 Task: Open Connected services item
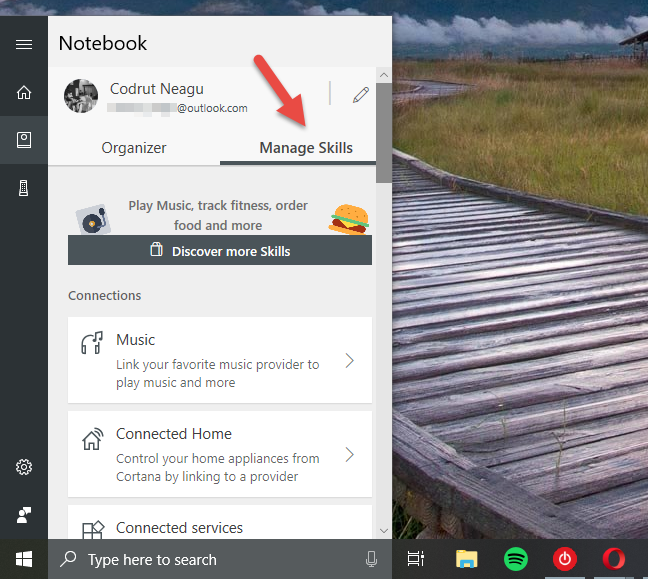(x=220, y=522)
